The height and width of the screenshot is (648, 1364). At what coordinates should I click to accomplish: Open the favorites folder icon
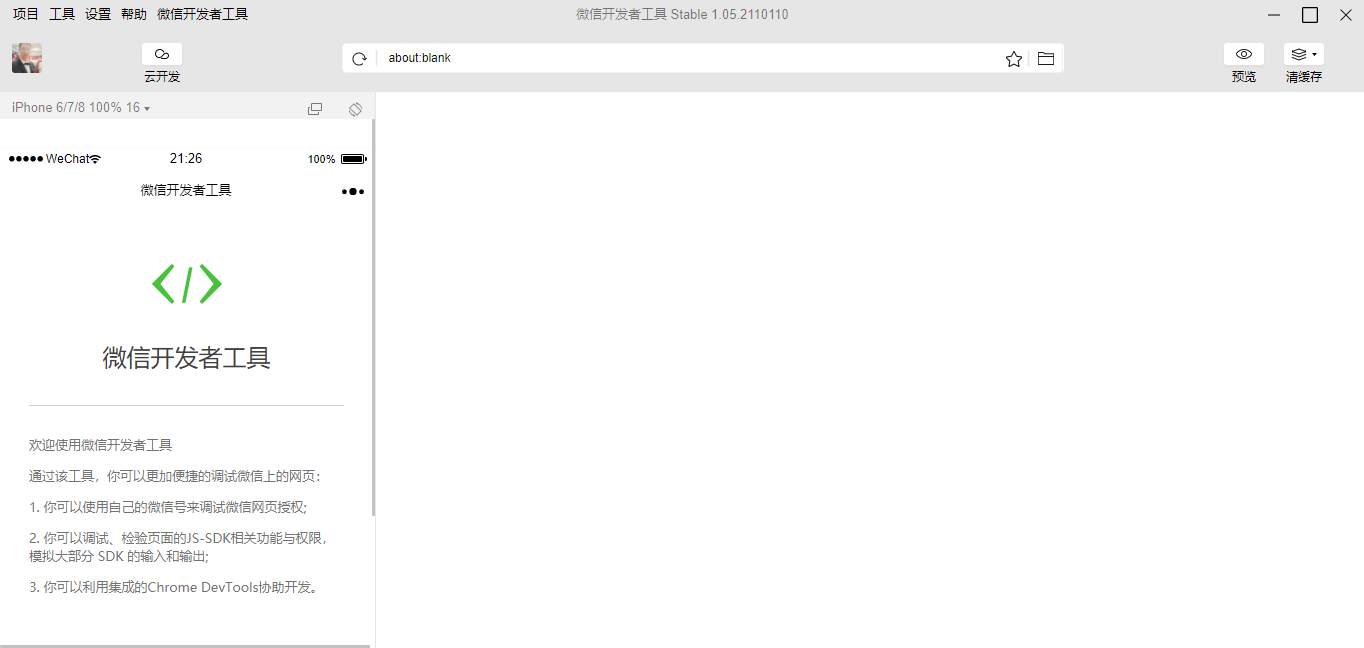tap(1046, 59)
